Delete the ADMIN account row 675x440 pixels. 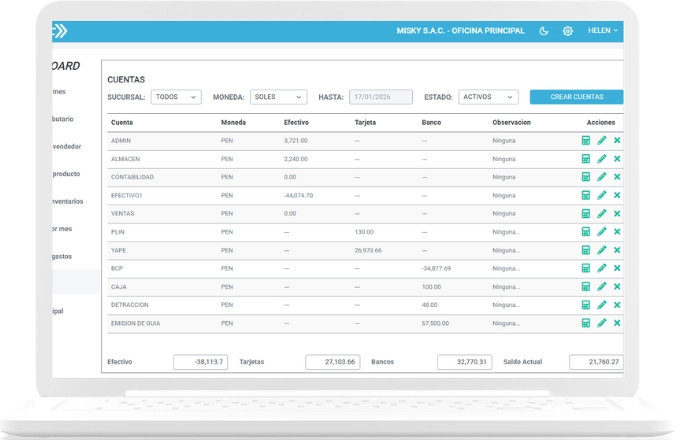pyautogui.click(x=617, y=140)
